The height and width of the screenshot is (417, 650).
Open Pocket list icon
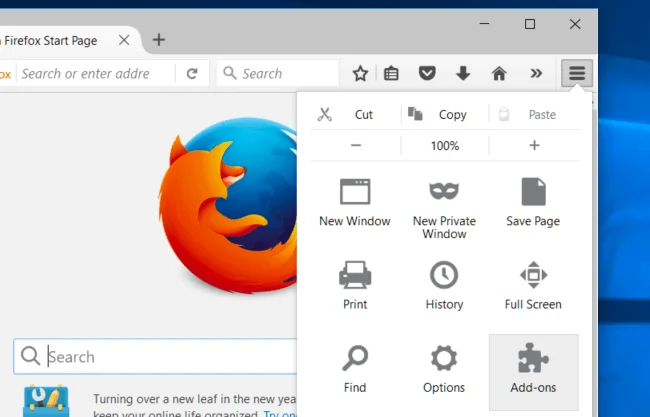[x=427, y=73]
